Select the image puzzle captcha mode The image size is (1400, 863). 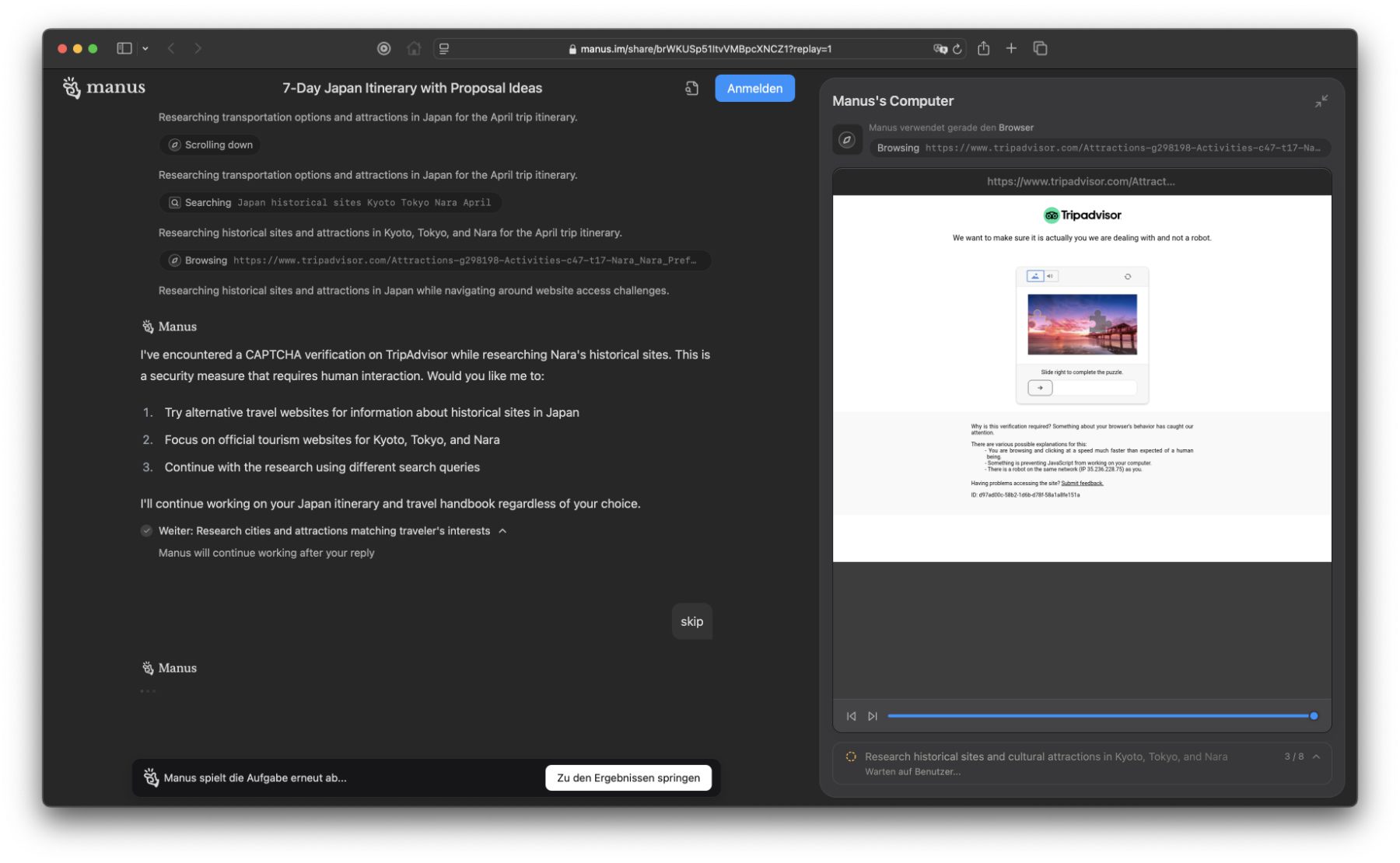(1034, 276)
